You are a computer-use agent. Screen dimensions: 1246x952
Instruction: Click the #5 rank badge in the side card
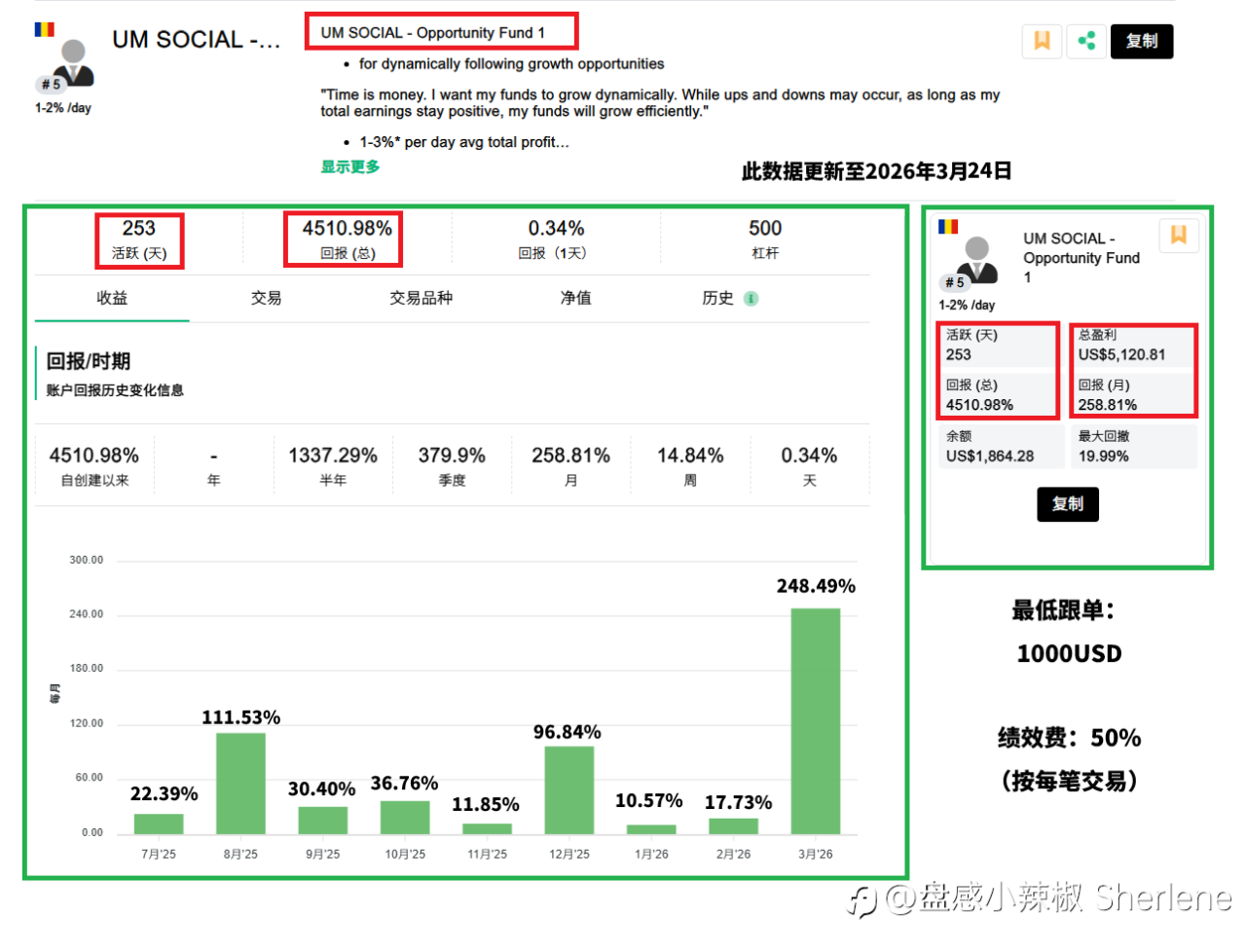pos(955,282)
